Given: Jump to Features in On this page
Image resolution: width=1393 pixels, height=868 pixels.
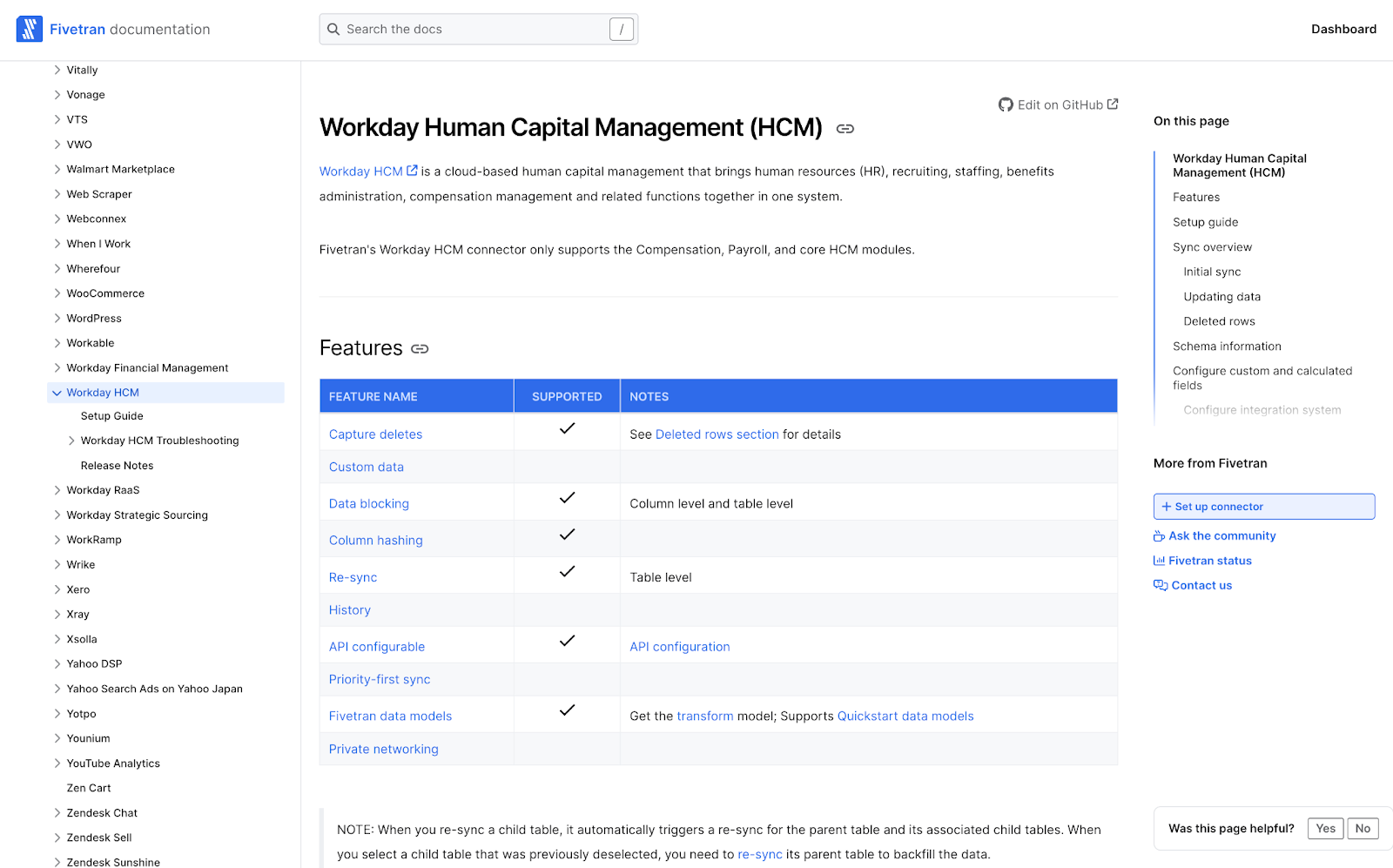Looking at the screenshot, I should click(x=1196, y=198).
